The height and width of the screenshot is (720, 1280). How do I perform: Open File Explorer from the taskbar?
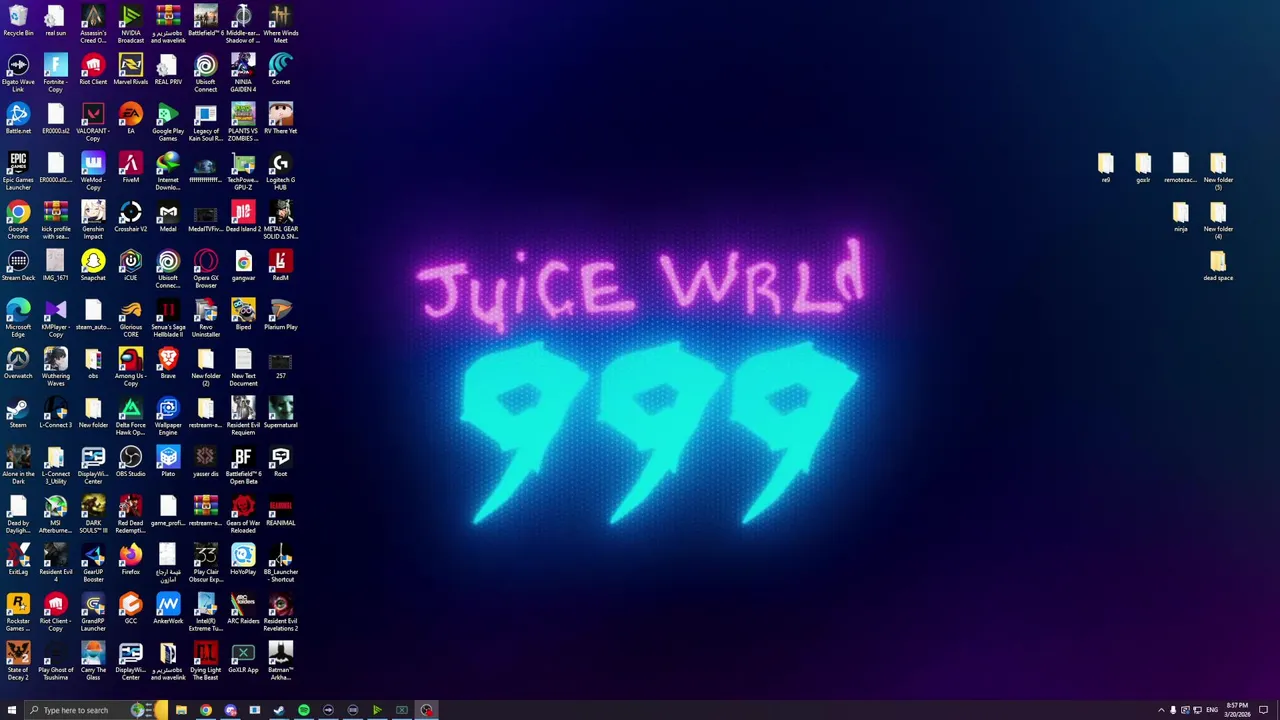coord(181,710)
